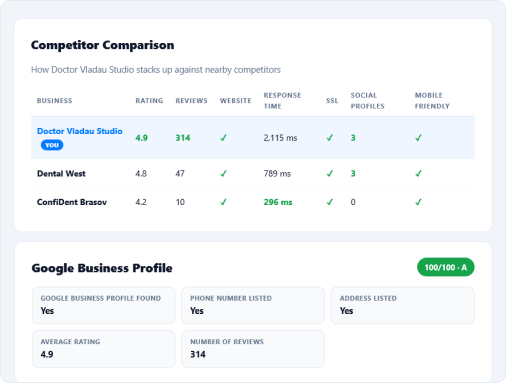The width and height of the screenshot is (506, 383).
Task: Click the ConfiDent Brasov mobile friendly checkmark
Action: coord(418,202)
